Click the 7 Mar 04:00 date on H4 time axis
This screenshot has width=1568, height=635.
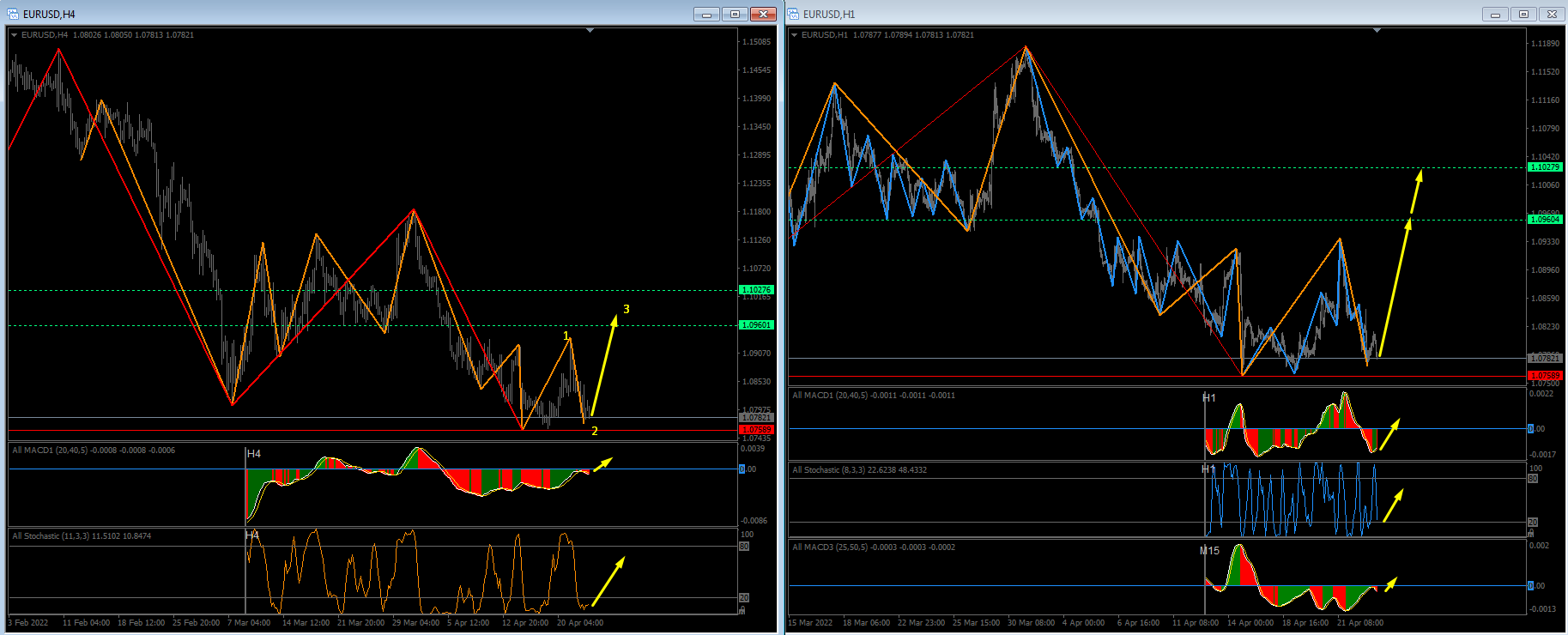point(249,622)
